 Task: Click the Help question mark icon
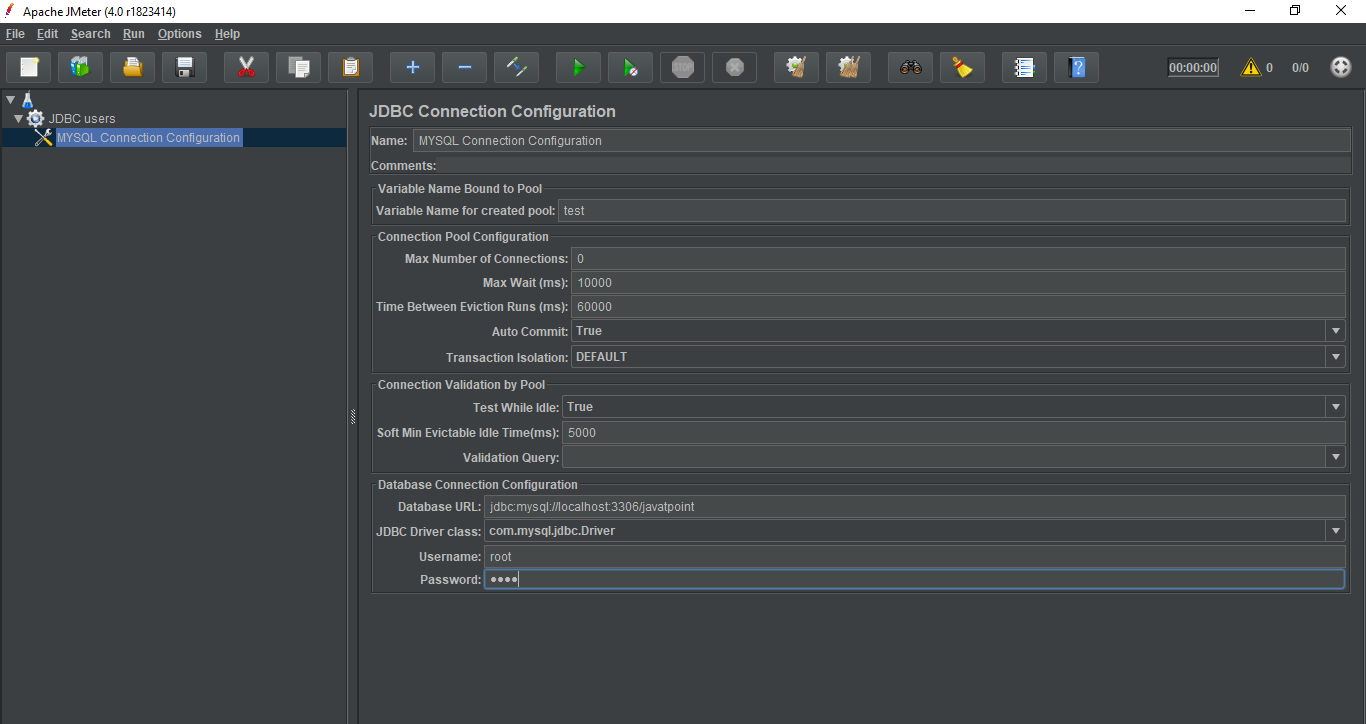1076,68
